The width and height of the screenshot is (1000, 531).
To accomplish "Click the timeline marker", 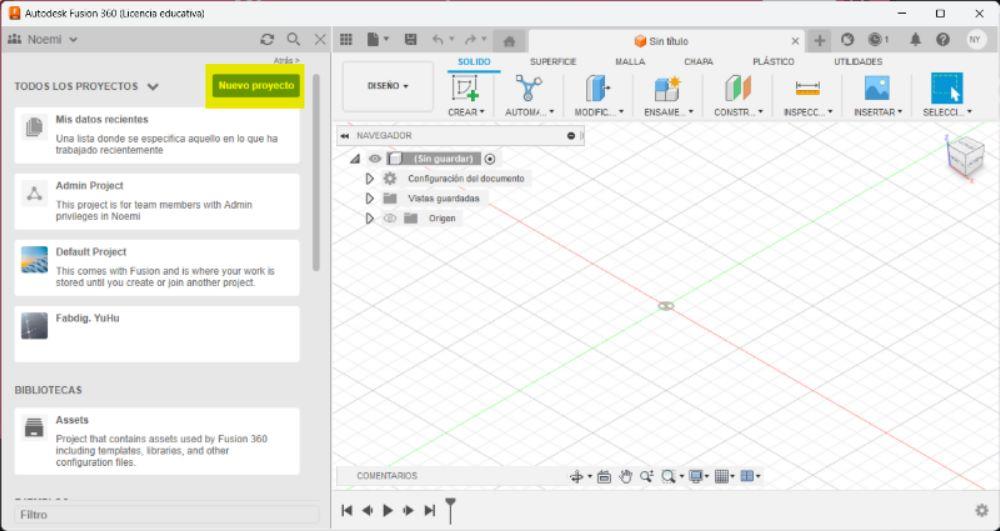I will click(450, 510).
